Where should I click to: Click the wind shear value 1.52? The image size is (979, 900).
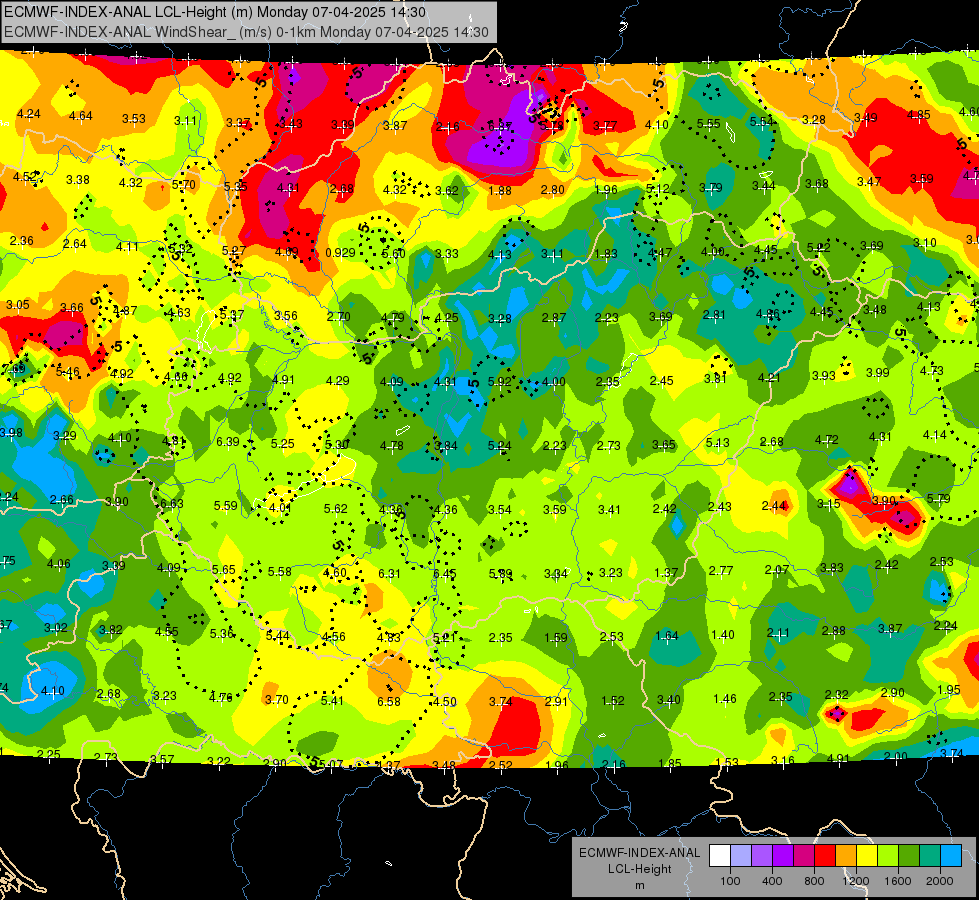point(612,701)
